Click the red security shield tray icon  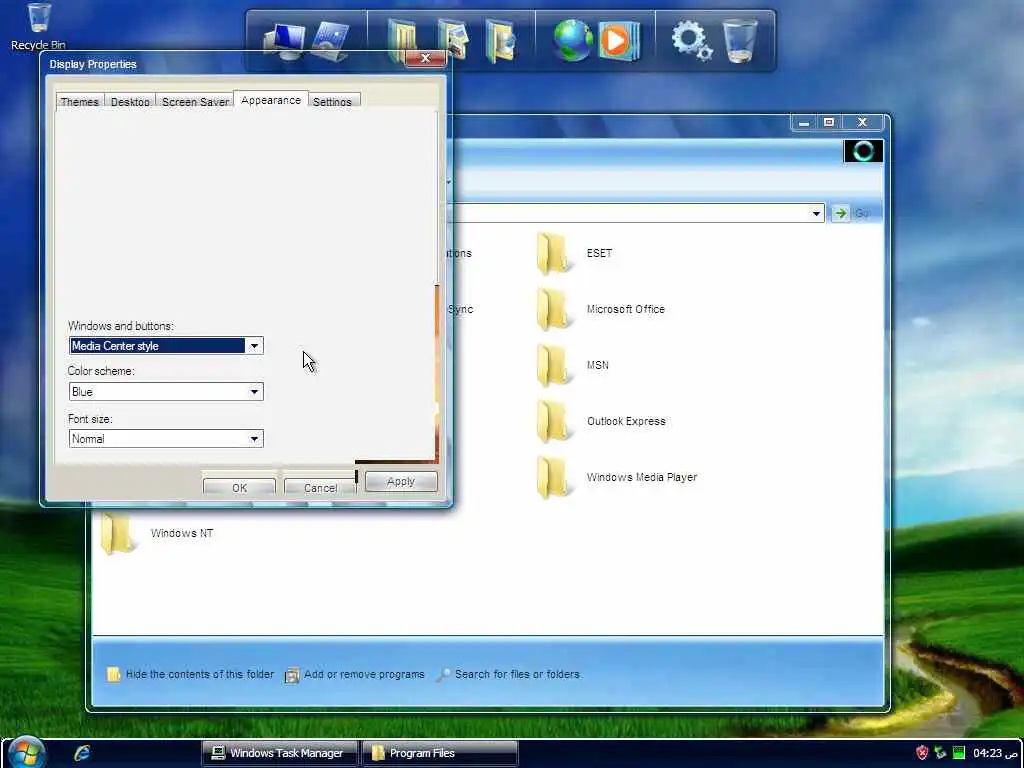click(922, 753)
